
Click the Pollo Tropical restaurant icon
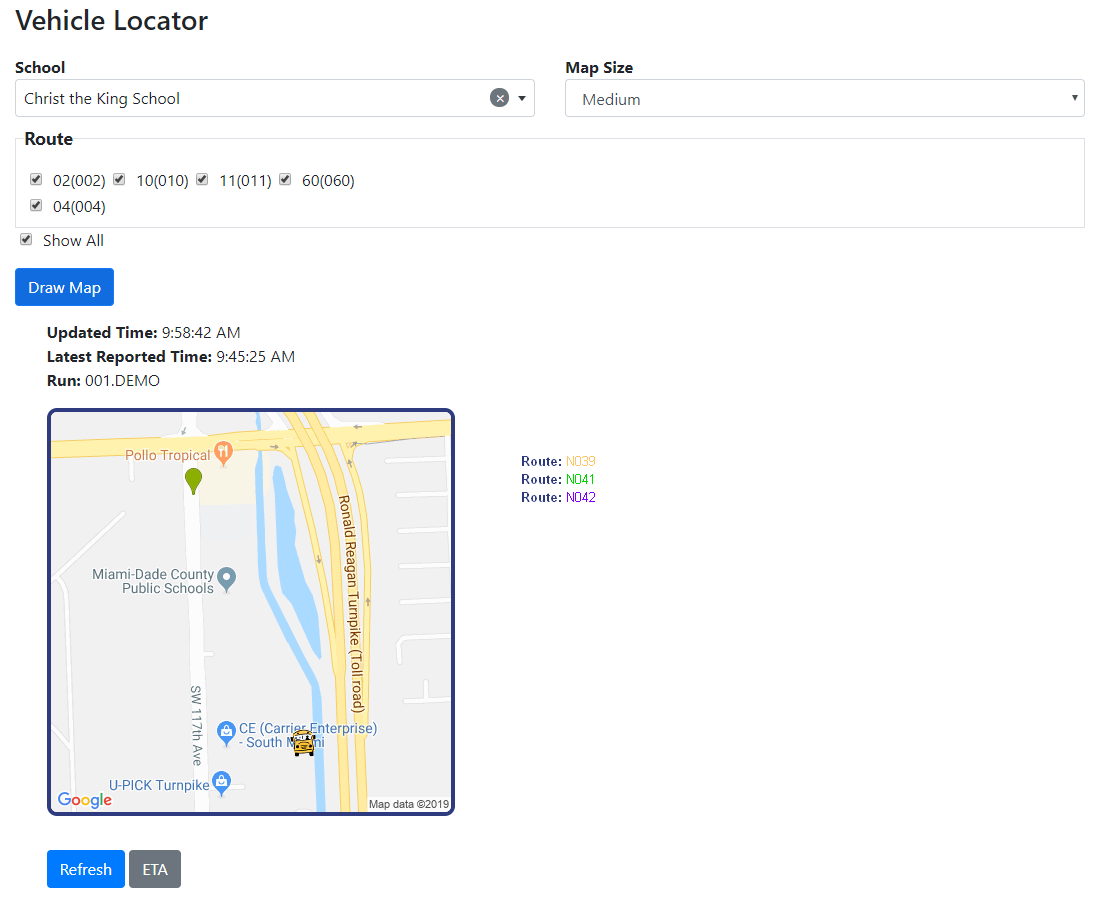(x=223, y=452)
